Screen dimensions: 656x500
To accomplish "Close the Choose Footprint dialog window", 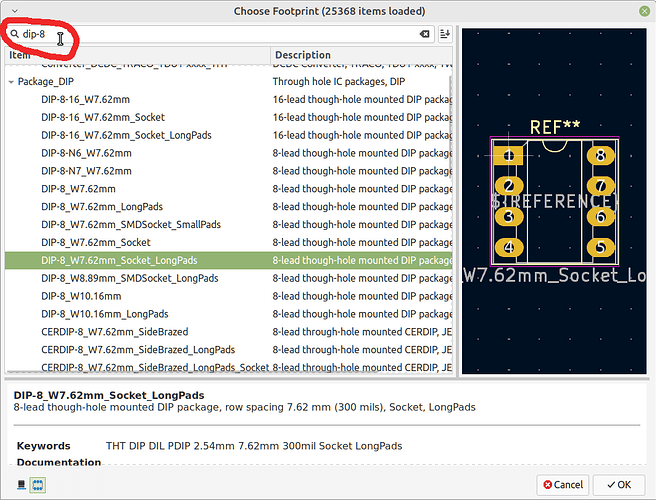I will pyautogui.click(x=644, y=11).
